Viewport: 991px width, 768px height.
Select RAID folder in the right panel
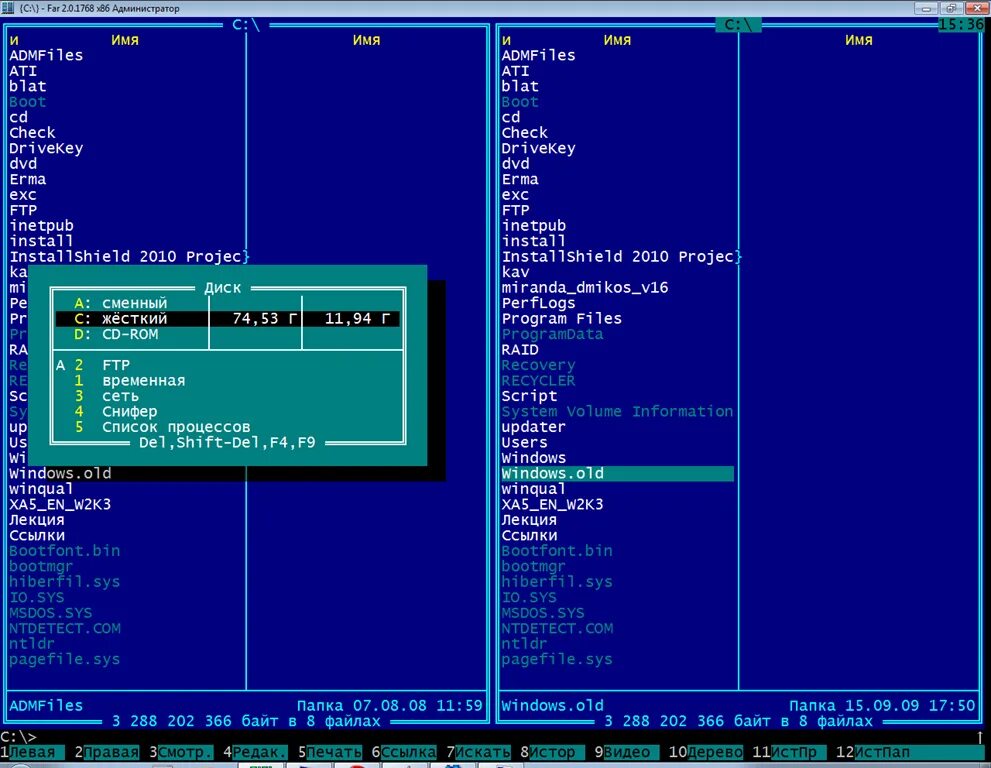520,350
